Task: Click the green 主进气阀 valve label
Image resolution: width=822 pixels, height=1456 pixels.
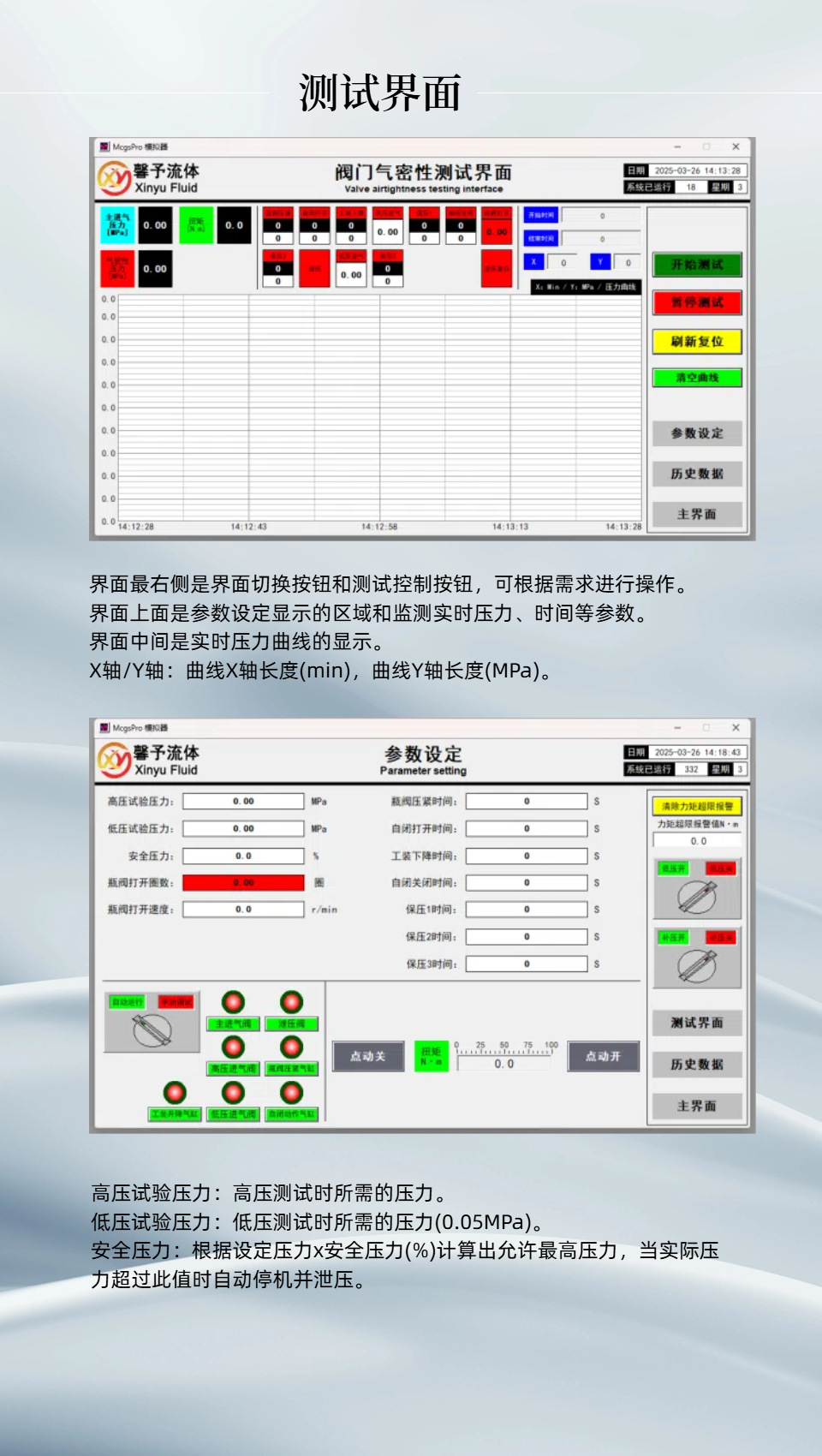Action: (x=233, y=1024)
